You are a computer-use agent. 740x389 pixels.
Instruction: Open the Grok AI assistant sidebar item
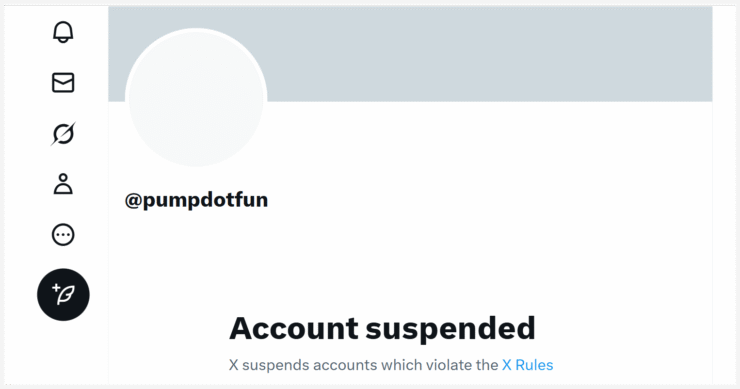tap(63, 134)
